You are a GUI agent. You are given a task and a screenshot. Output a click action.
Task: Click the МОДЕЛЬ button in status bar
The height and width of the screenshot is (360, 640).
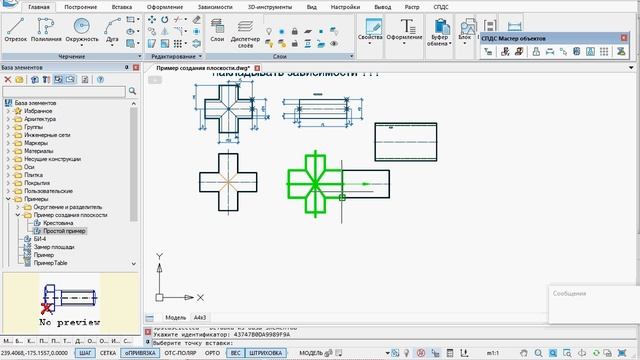click(x=311, y=353)
